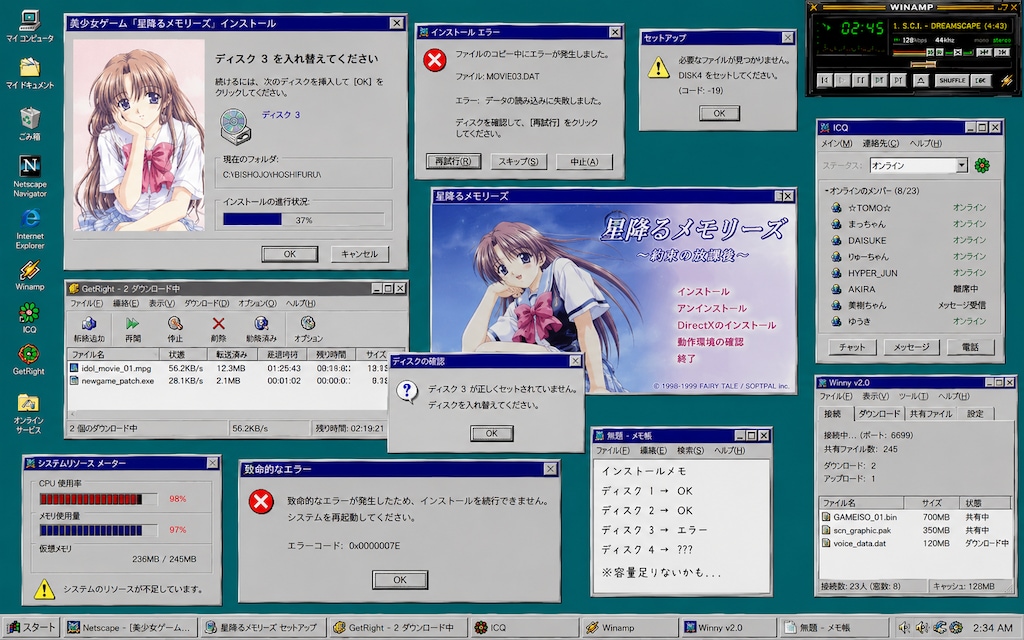
Task: Click the GetRight オプション toolbar icon
Action: [x=308, y=324]
